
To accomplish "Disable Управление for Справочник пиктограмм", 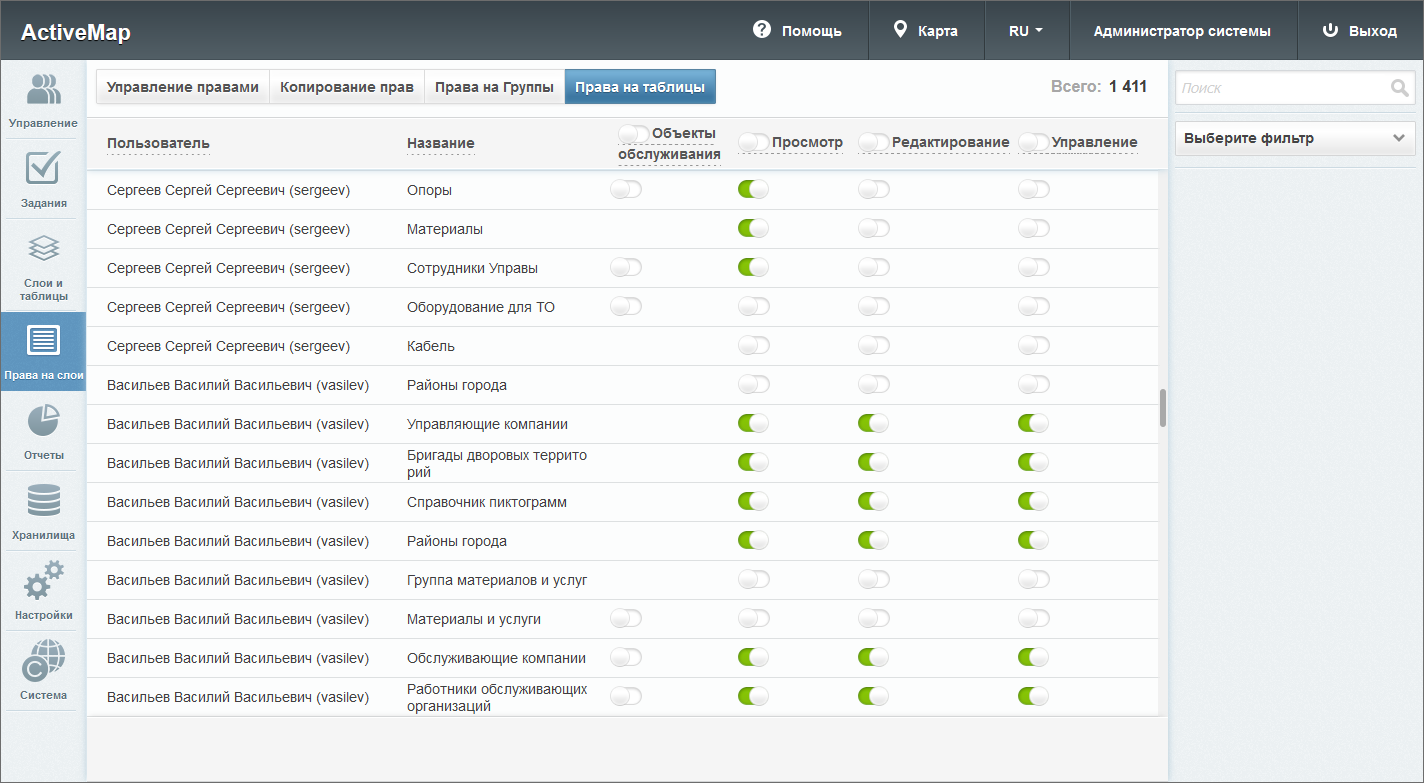I will [1033, 501].
